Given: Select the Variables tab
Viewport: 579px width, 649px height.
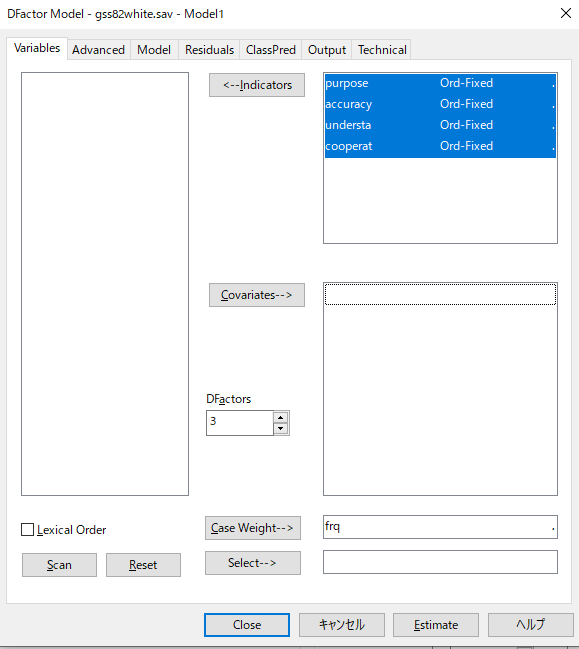Looking at the screenshot, I should (x=37, y=48).
